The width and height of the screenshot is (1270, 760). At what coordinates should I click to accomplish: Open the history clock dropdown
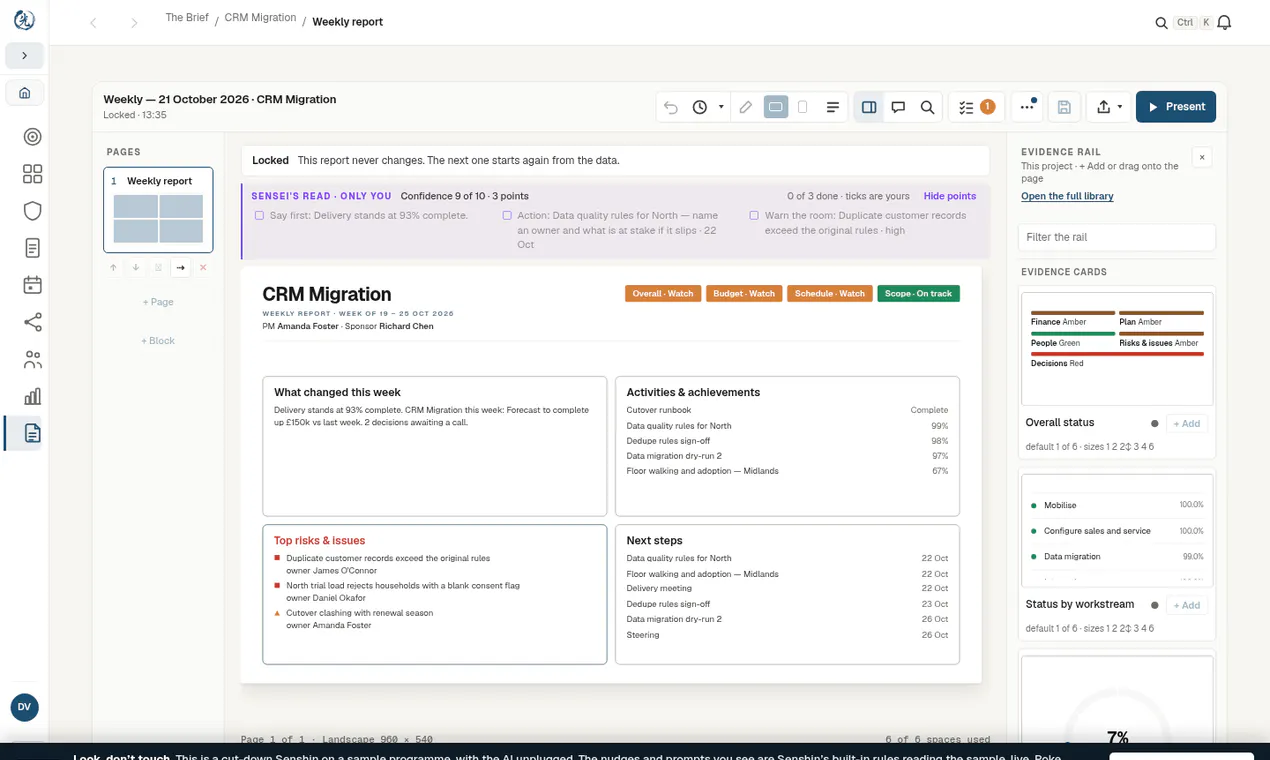pyautogui.click(x=707, y=107)
